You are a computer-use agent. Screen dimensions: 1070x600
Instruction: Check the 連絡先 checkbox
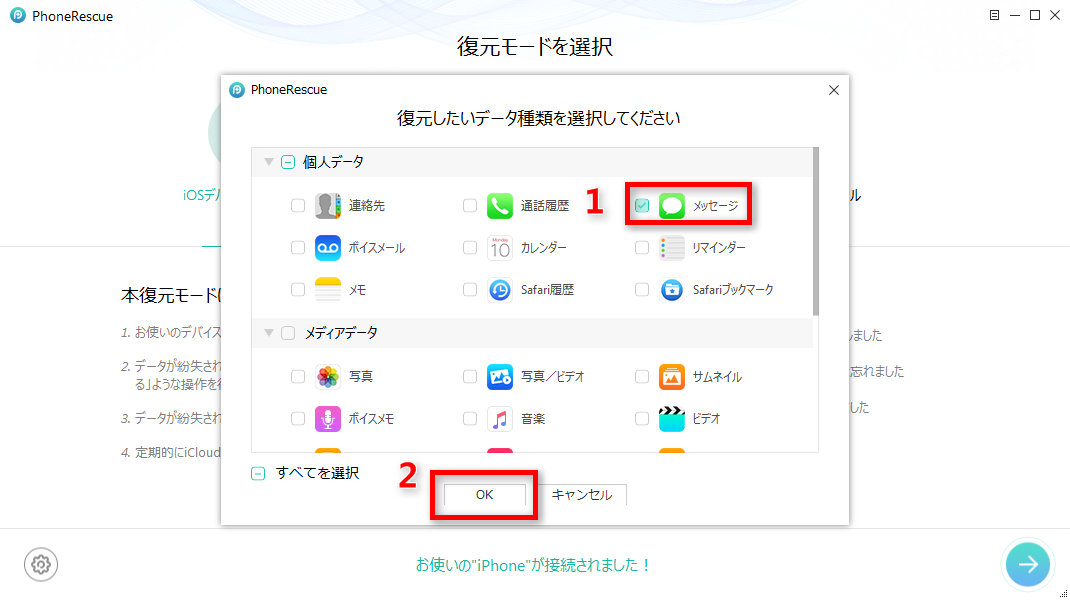click(298, 205)
